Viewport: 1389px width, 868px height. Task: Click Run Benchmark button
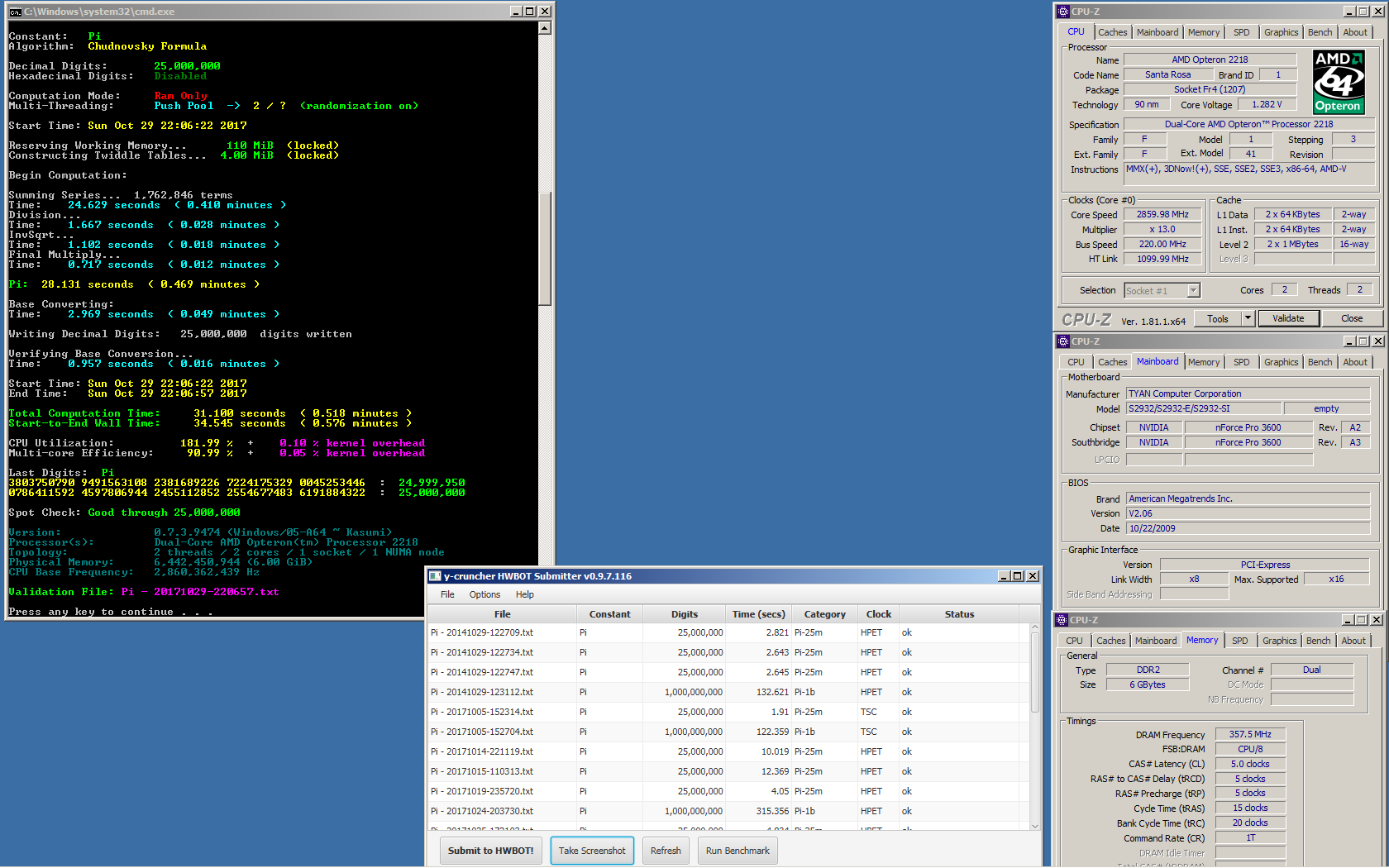pyautogui.click(x=737, y=851)
